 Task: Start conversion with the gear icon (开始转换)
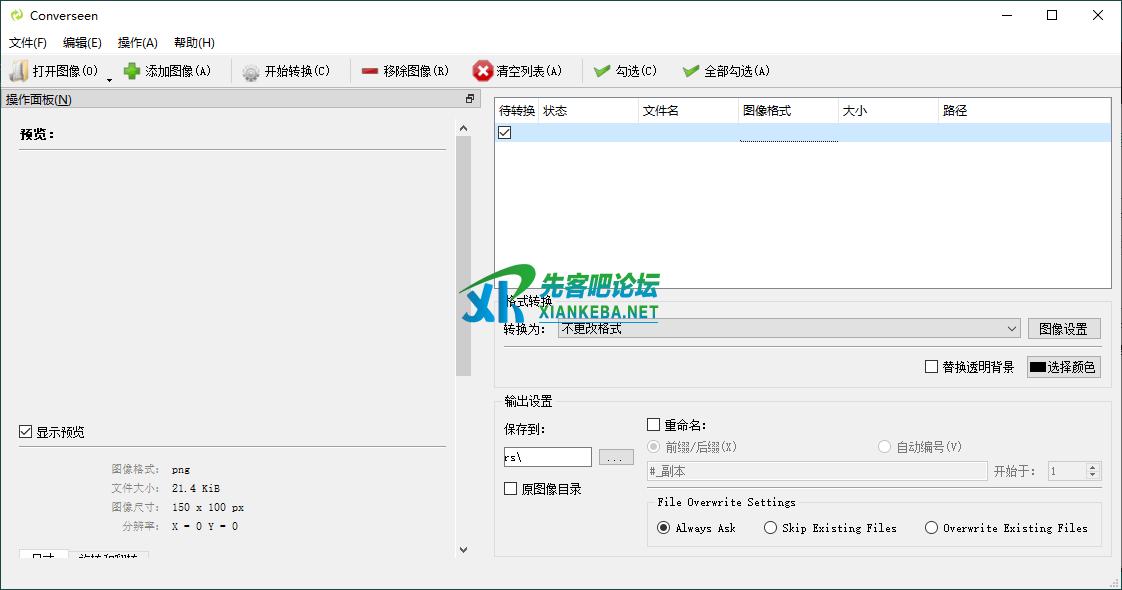[251, 72]
